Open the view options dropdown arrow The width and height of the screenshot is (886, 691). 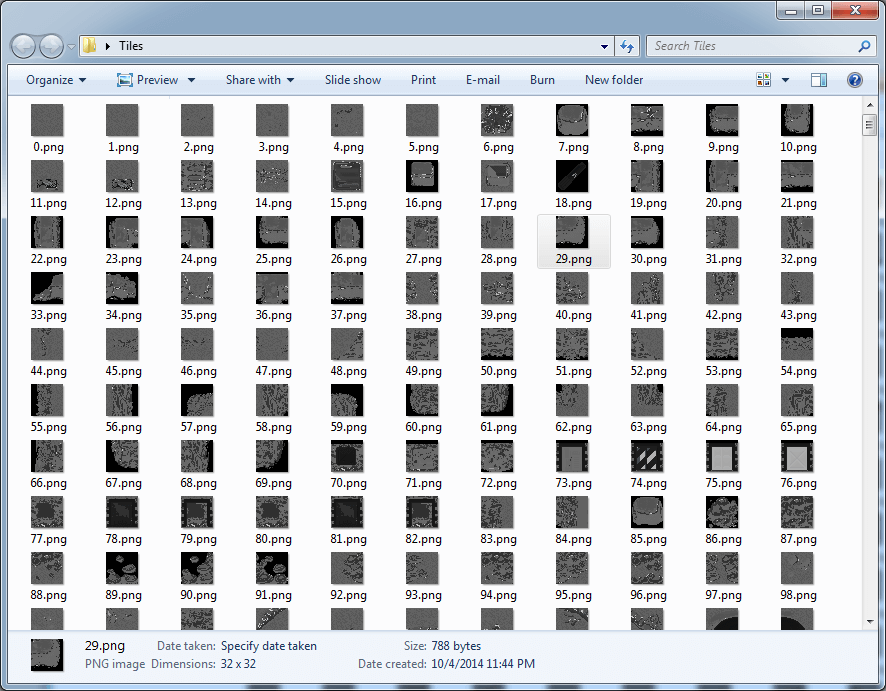[x=785, y=80]
